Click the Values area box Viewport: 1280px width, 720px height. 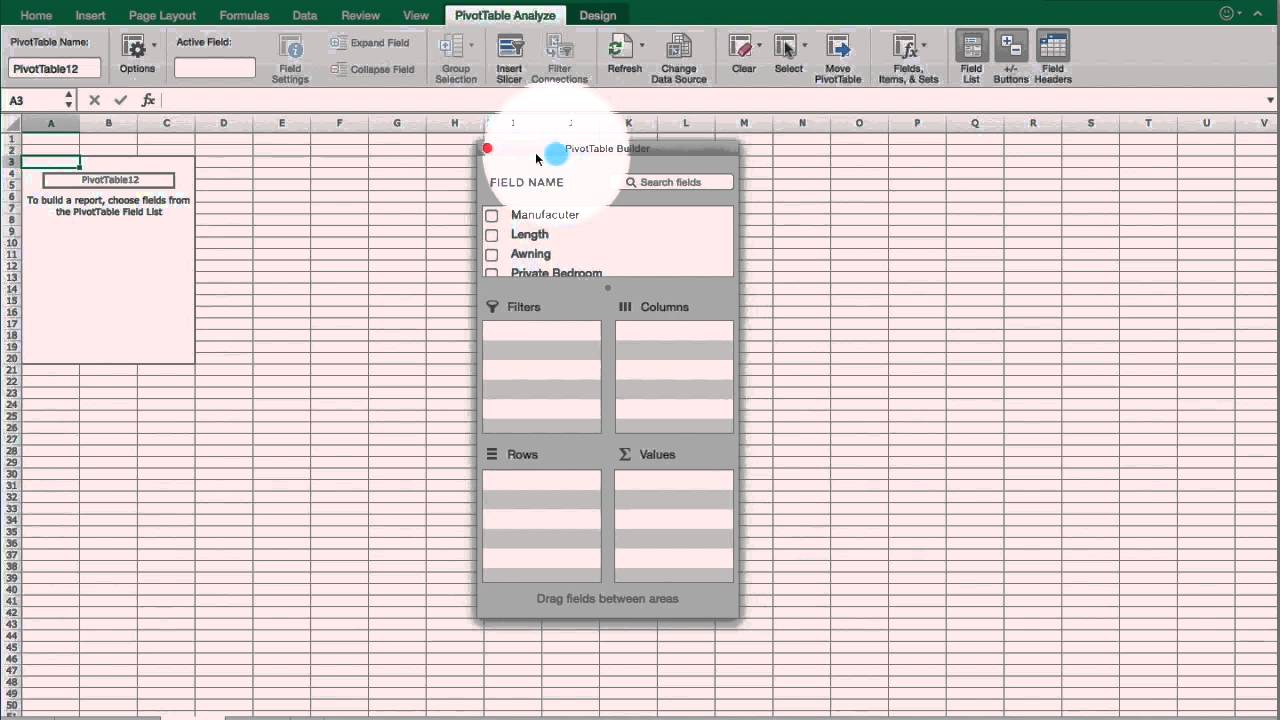[674, 526]
